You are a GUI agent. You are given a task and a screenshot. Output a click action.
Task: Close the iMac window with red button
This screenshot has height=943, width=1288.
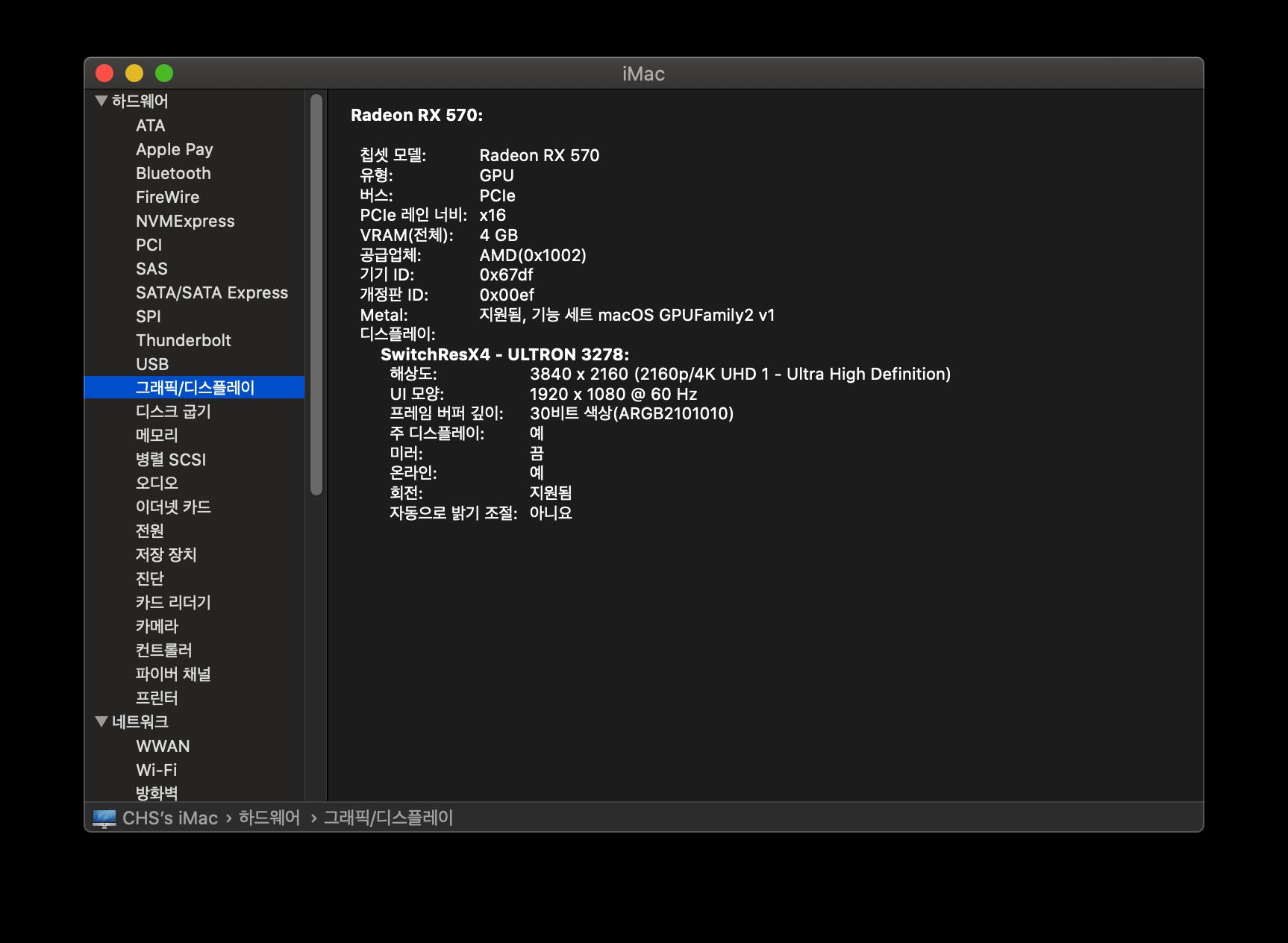pyautogui.click(x=104, y=73)
